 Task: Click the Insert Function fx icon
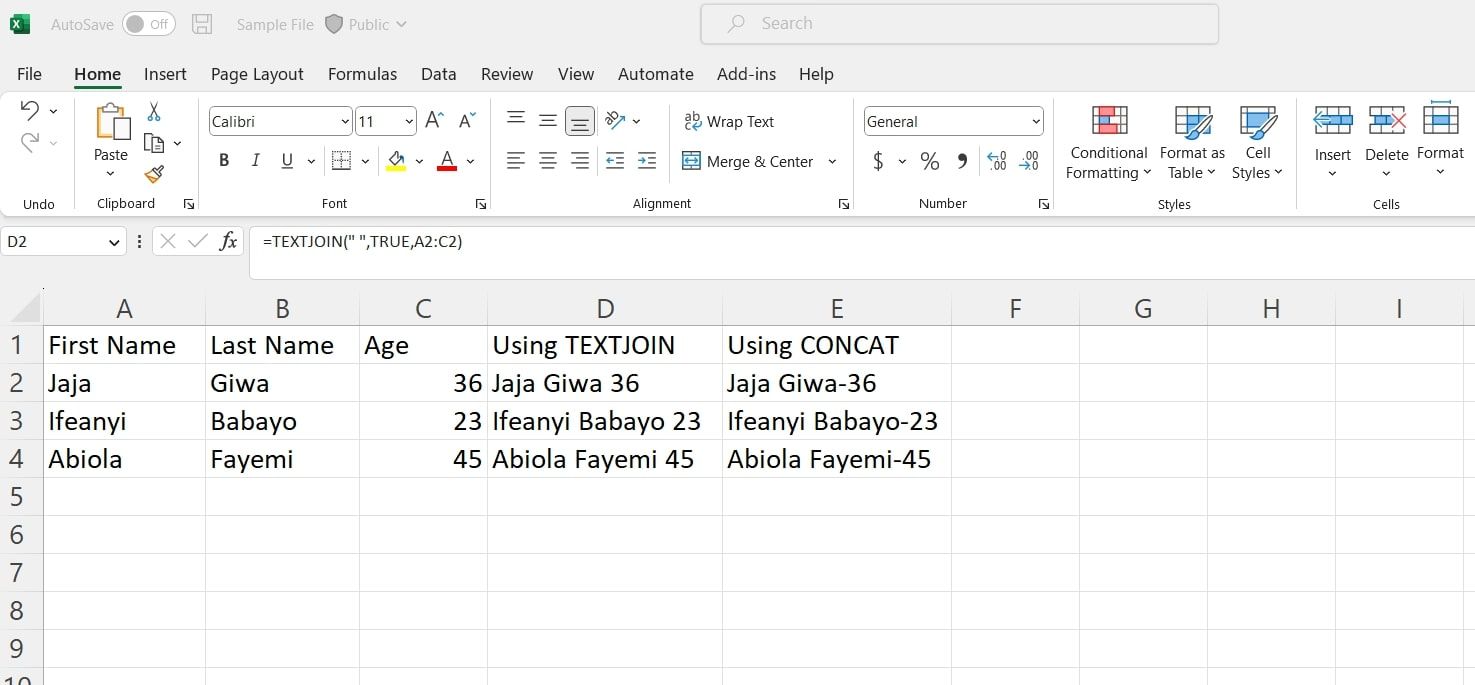click(x=228, y=241)
